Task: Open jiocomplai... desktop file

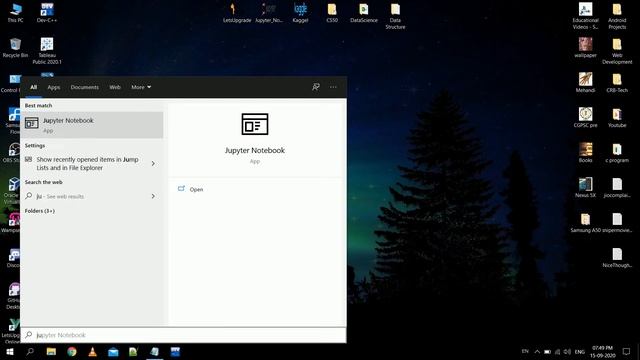Action: click(617, 188)
